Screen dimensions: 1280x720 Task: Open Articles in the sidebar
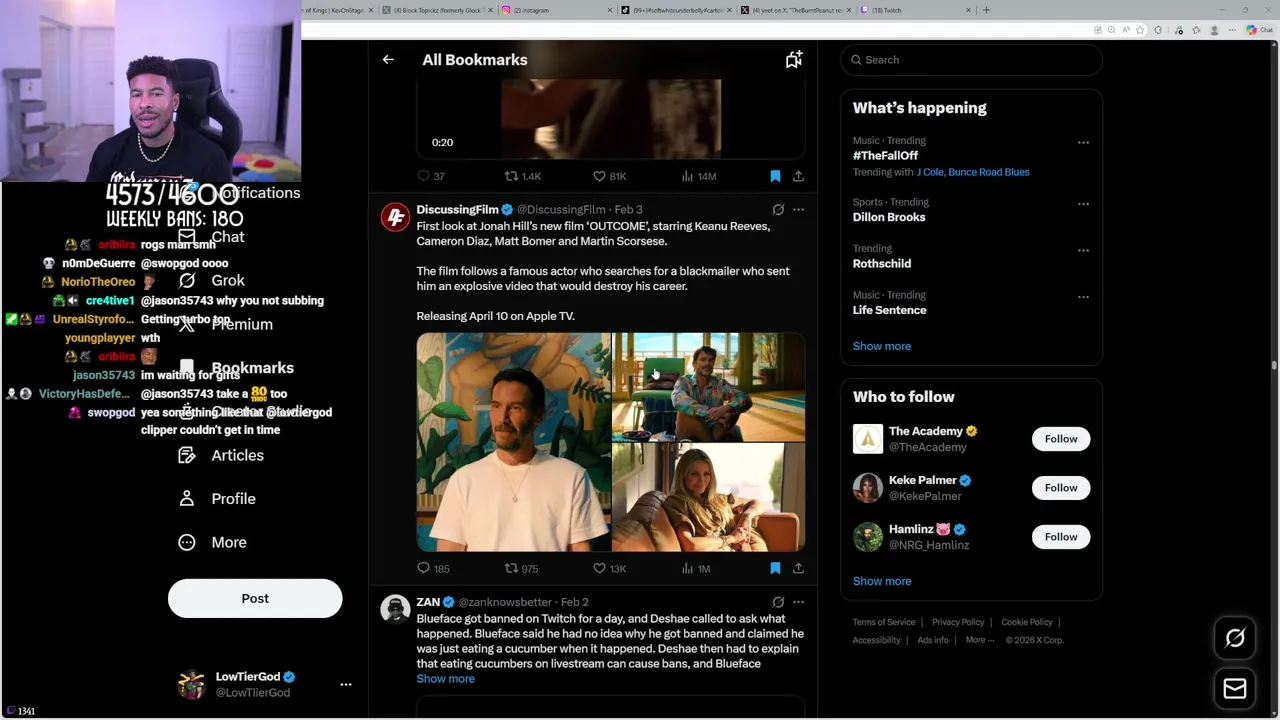click(221, 455)
